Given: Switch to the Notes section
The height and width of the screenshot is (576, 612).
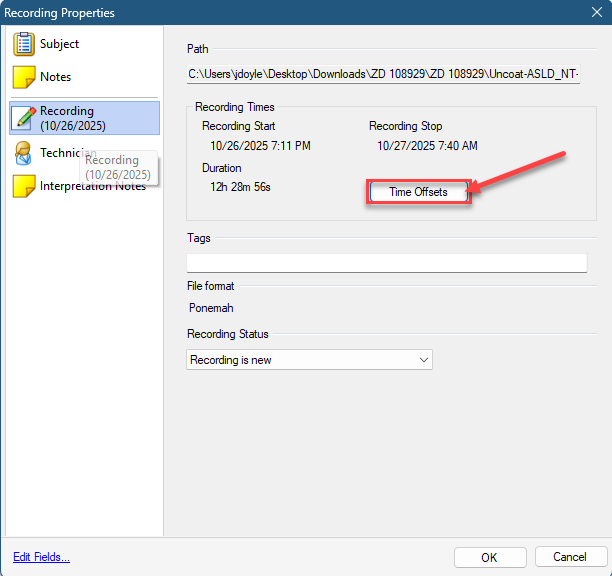Looking at the screenshot, I should [55, 77].
